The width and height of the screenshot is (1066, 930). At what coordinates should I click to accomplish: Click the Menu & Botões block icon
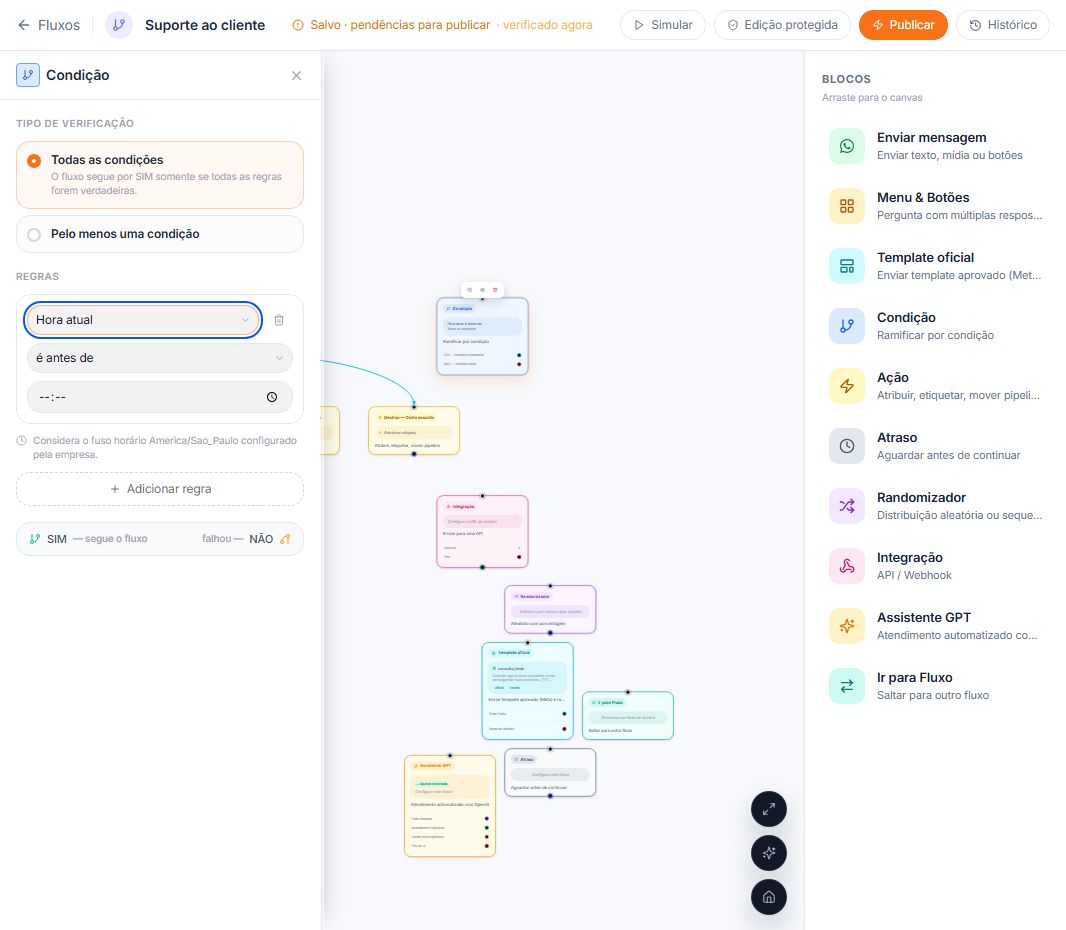[846, 206]
